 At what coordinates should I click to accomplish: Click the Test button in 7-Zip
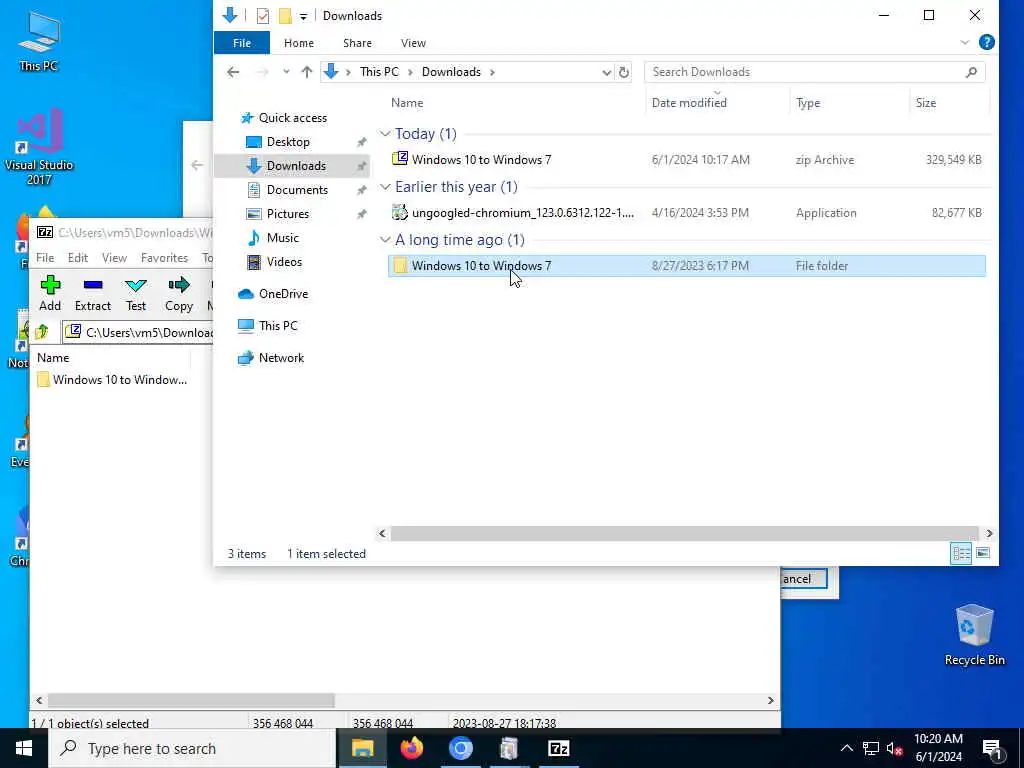(x=136, y=293)
